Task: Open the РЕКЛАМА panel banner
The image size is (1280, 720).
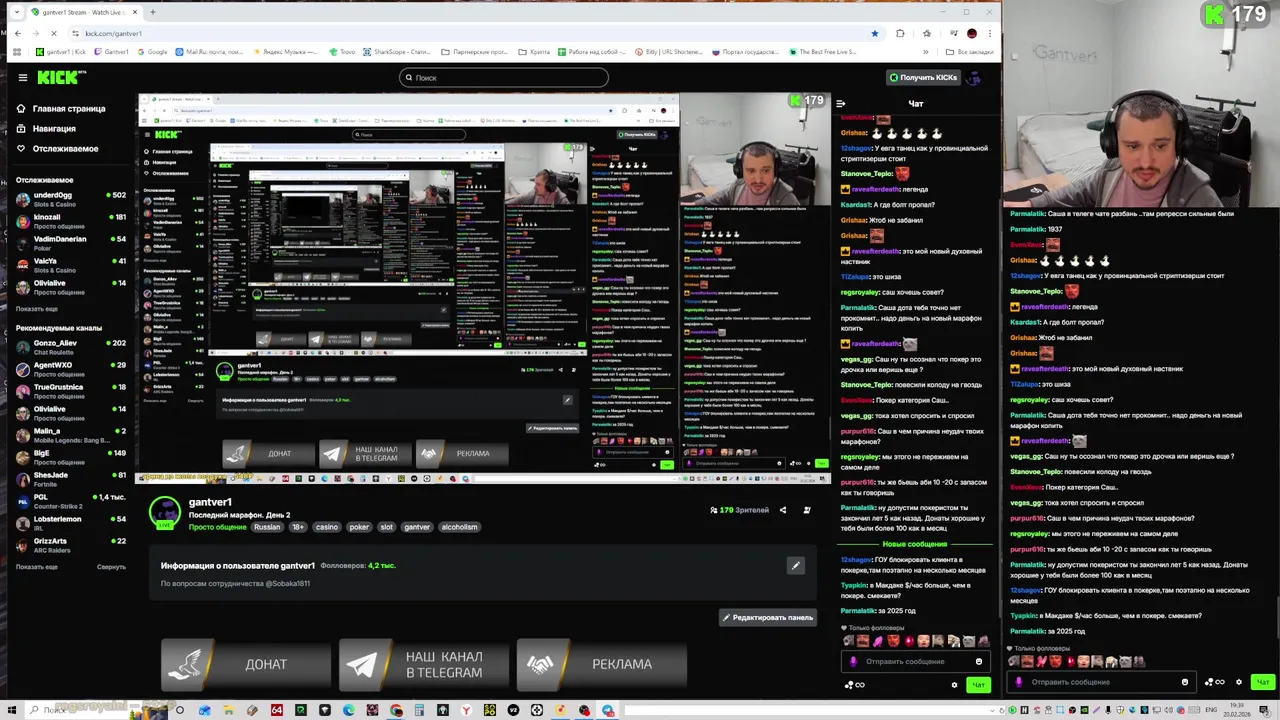Action: click(x=602, y=664)
